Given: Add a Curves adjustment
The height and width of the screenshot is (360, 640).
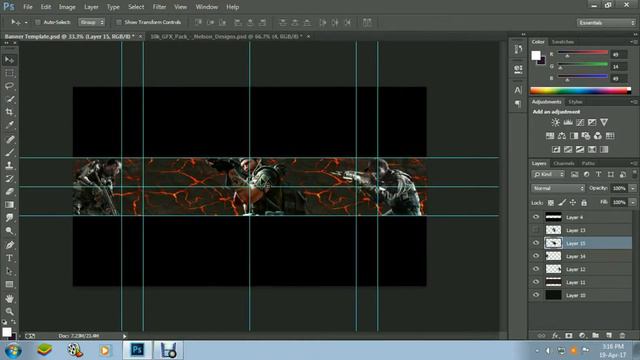Looking at the screenshot, I should click(580, 122).
